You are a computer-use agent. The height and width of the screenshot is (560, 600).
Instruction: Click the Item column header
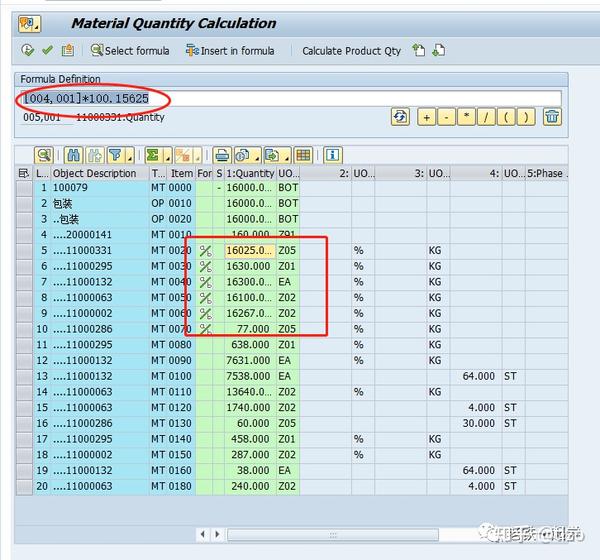[181, 173]
